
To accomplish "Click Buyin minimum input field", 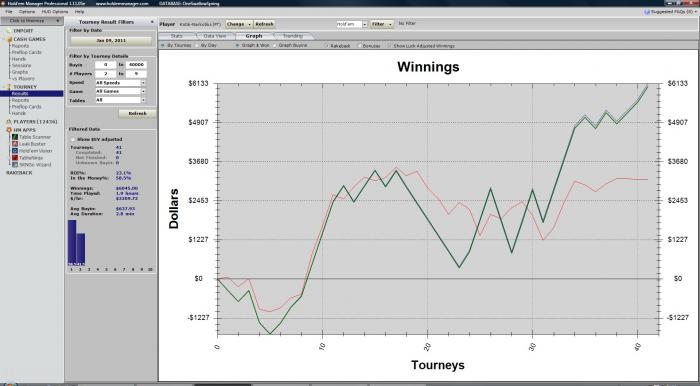I will click(x=105, y=65).
